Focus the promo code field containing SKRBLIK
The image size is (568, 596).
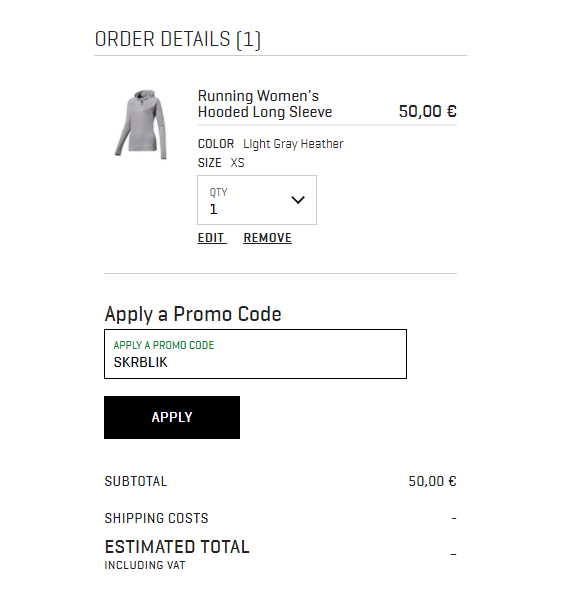255,354
